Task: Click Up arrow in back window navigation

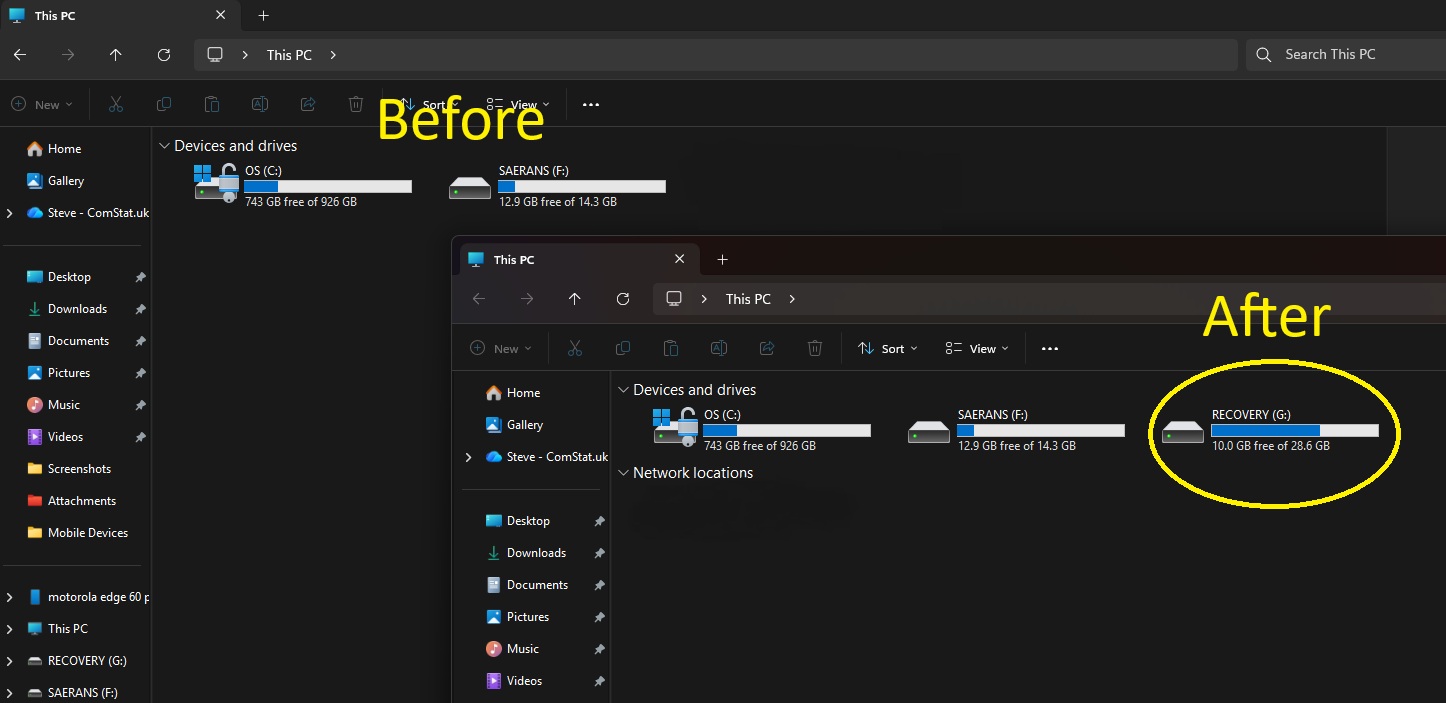Action: pos(116,55)
